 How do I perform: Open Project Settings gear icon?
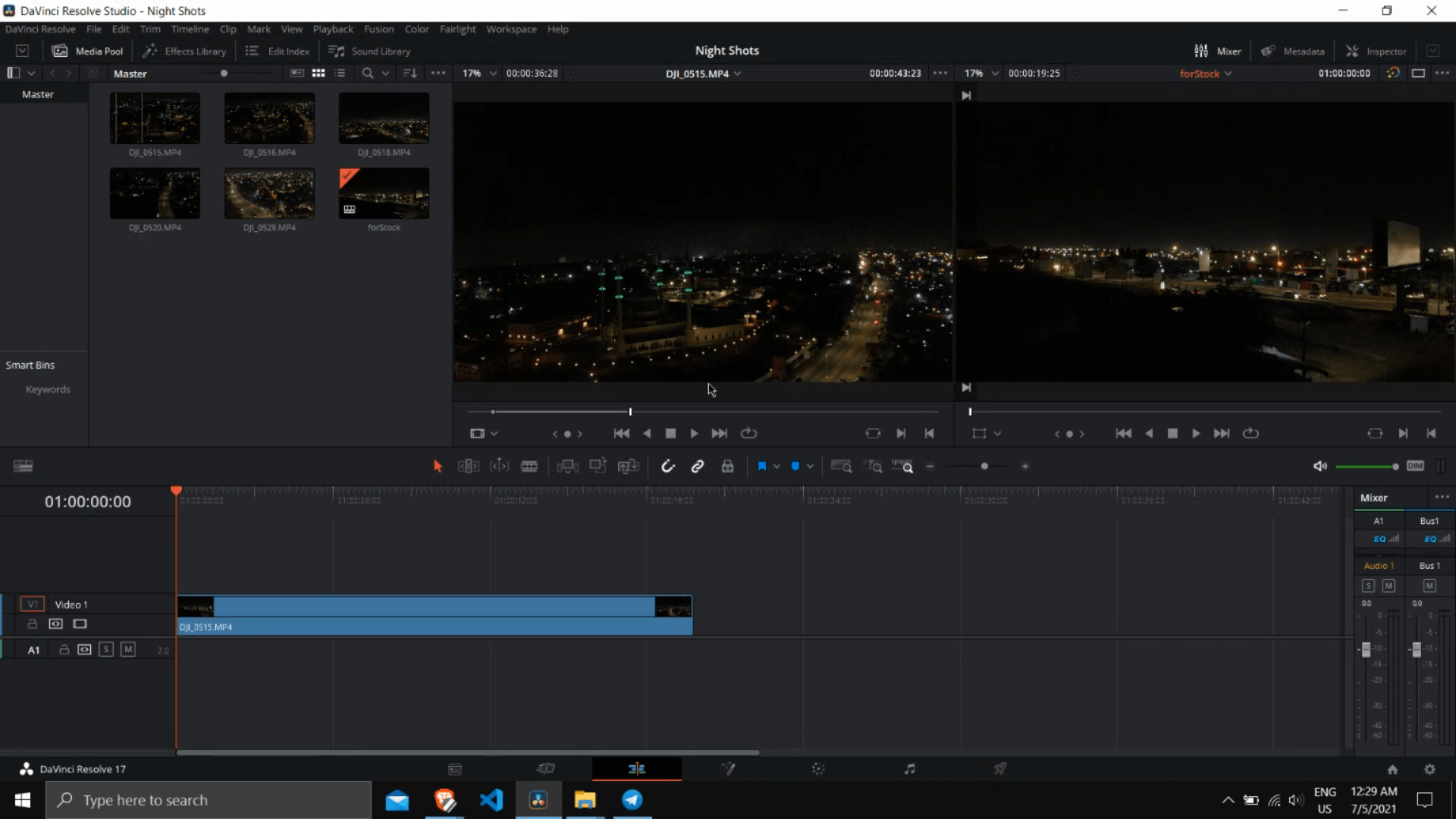1429,769
